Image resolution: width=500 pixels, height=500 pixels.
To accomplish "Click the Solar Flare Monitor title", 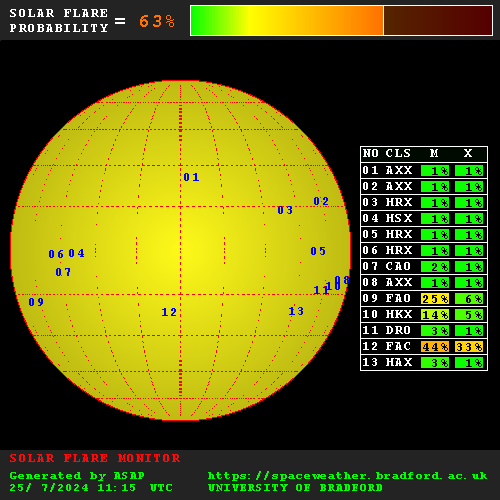I will point(95,458).
